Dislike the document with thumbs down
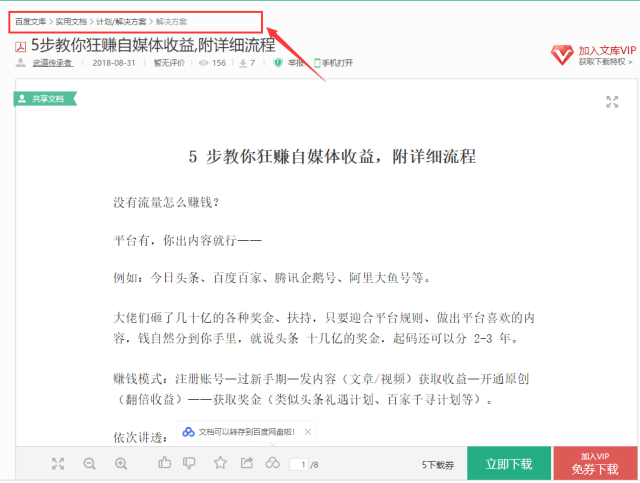 [189, 463]
